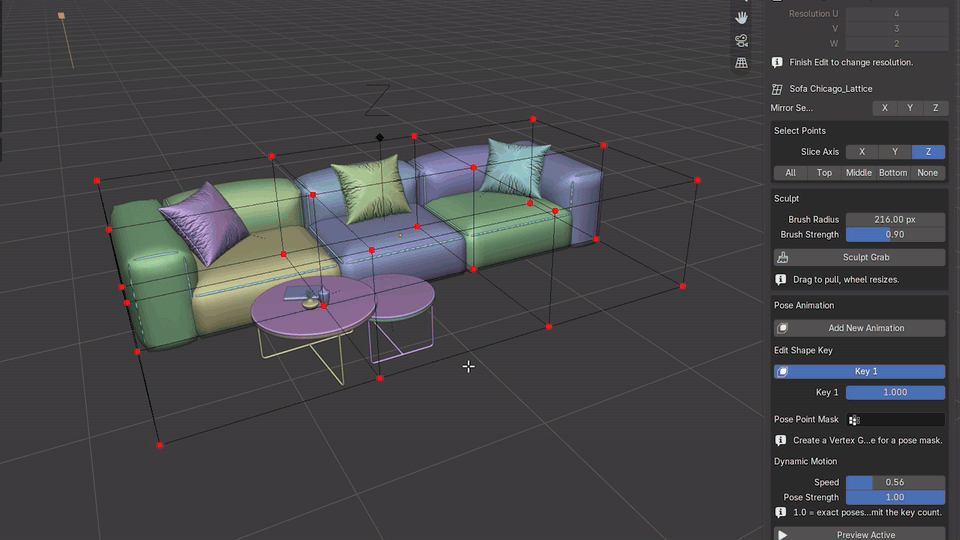This screenshot has height=540, width=960.
Task: Adjust the Key 1 value slider
Action: [895, 392]
